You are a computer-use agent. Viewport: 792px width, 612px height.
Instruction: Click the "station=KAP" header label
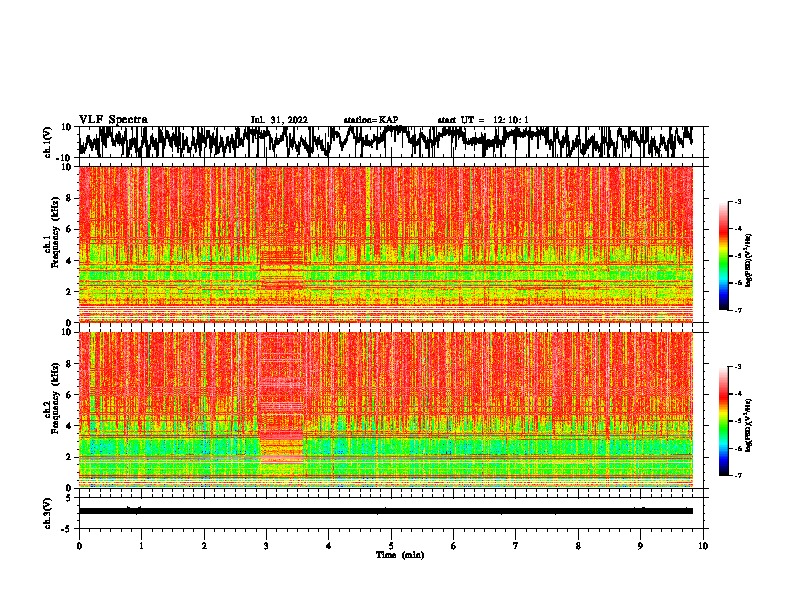click(371, 120)
